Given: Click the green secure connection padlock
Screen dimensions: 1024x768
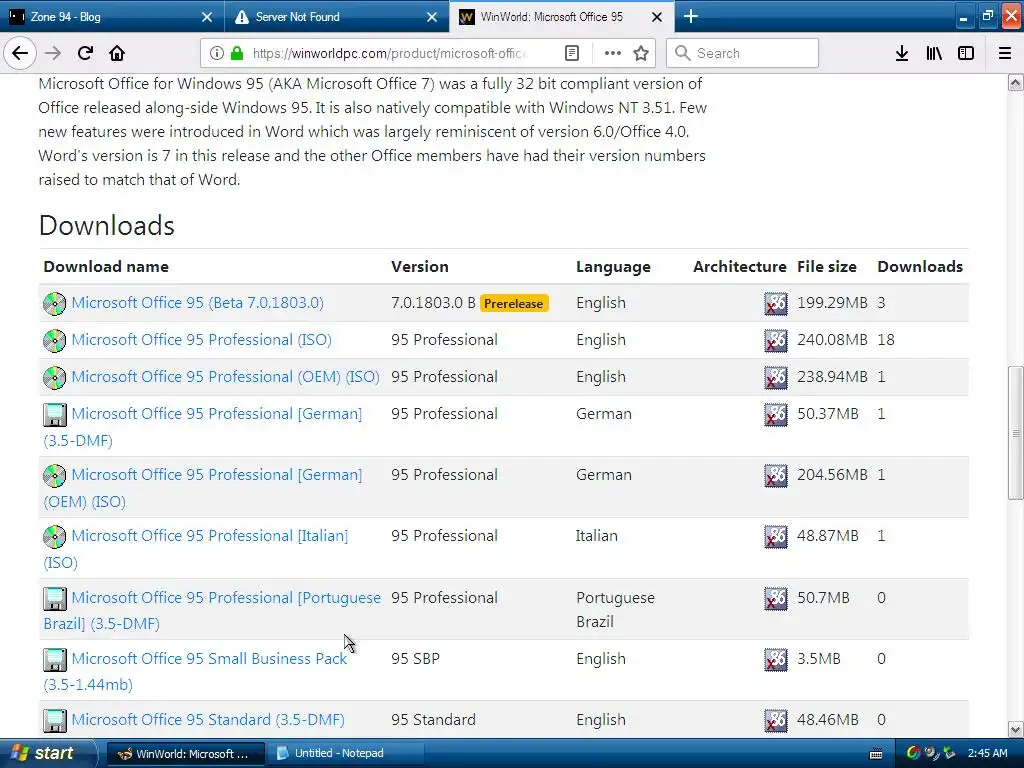Looking at the screenshot, I should point(237,53).
